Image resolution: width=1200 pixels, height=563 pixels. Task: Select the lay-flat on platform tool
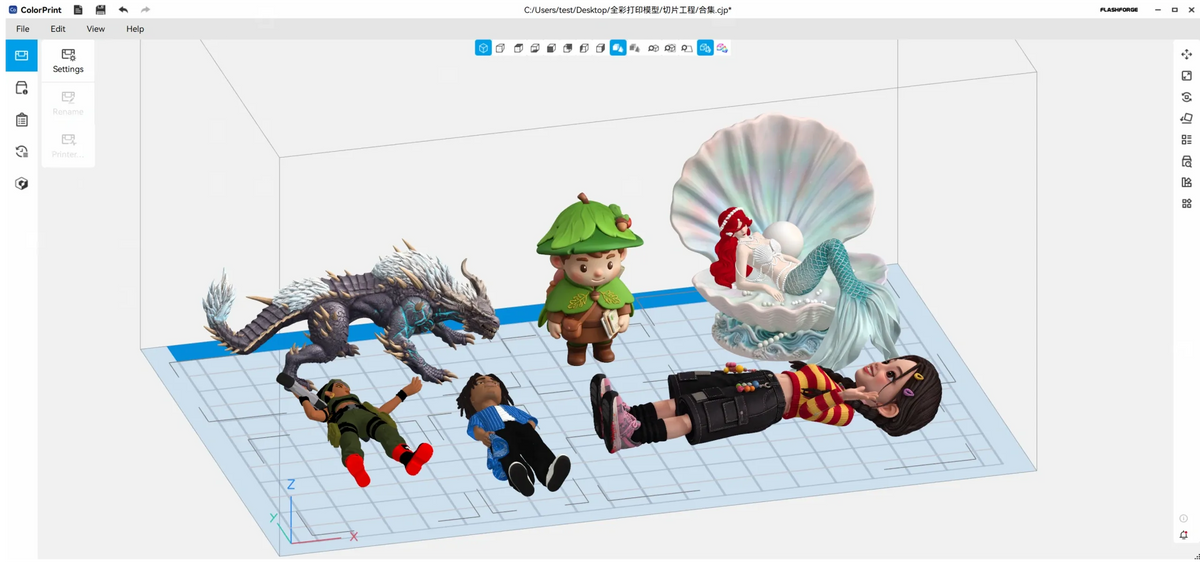point(1186,118)
